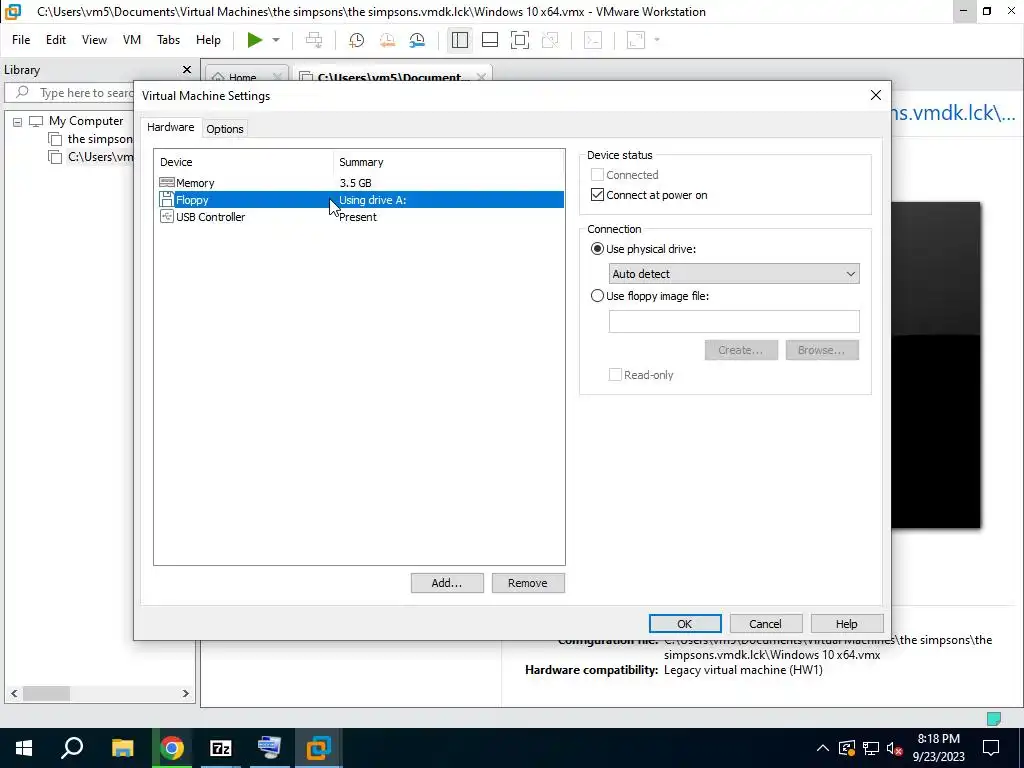Screen dimensions: 1024x768
Task: Select the Memory device icon
Action: pos(167,183)
